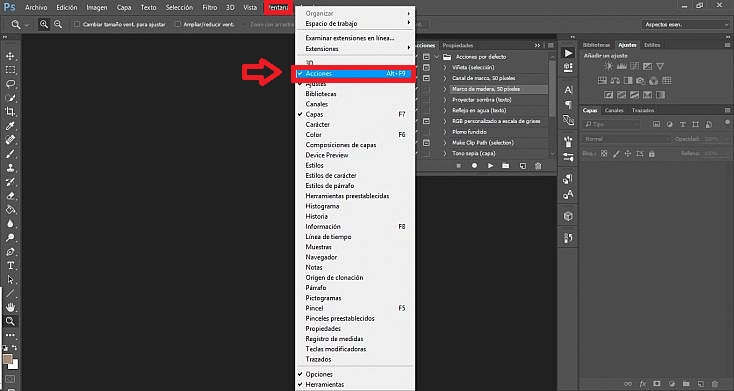Switch to the Propiedades tab
This screenshot has width=734, height=391.
[458, 45]
